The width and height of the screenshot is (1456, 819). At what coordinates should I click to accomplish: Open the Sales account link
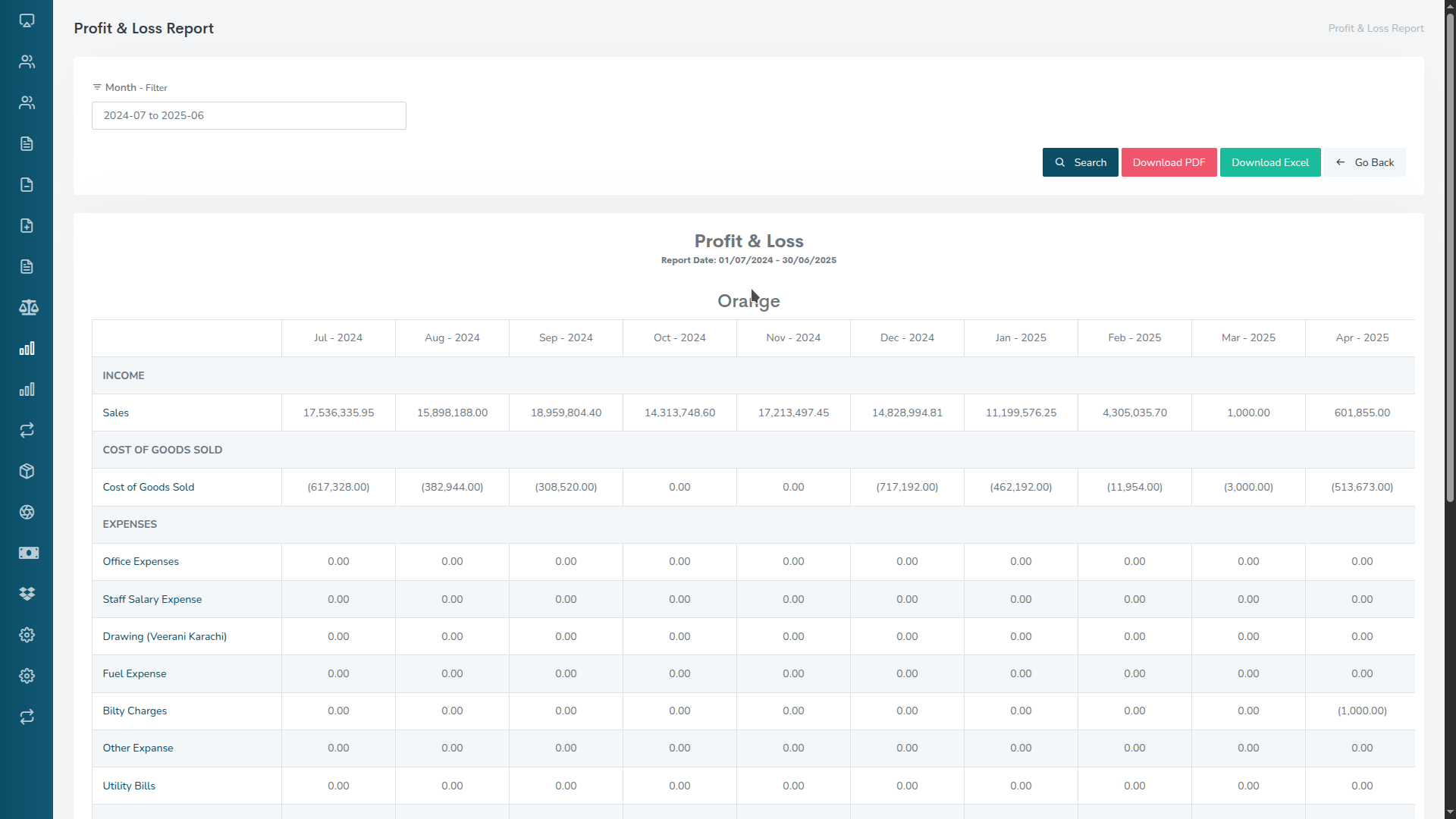[116, 413]
